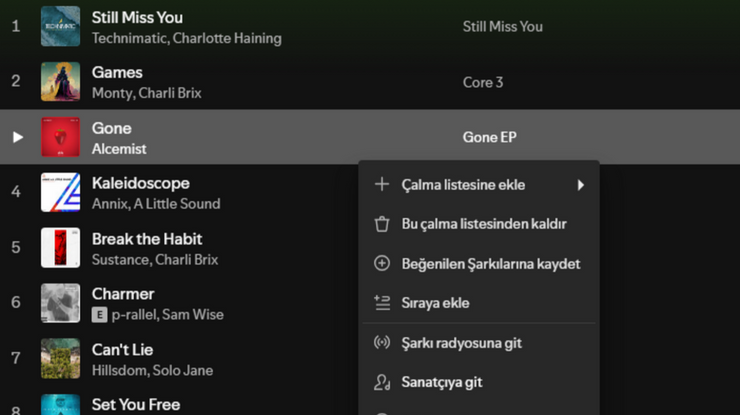Open artist link Hillsdom
Screen dimensions: 740x415
pyautogui.click(x=119, y=371)
